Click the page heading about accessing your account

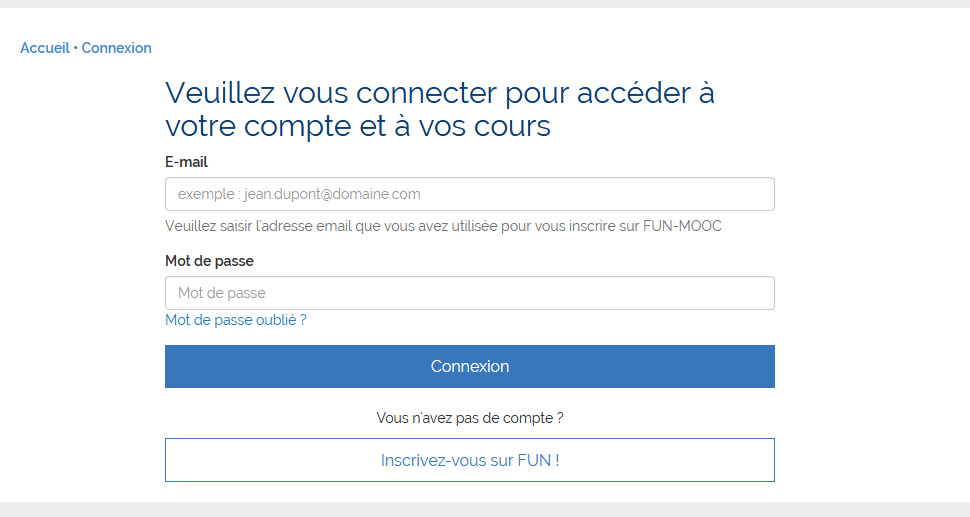(x=440, y=110)
